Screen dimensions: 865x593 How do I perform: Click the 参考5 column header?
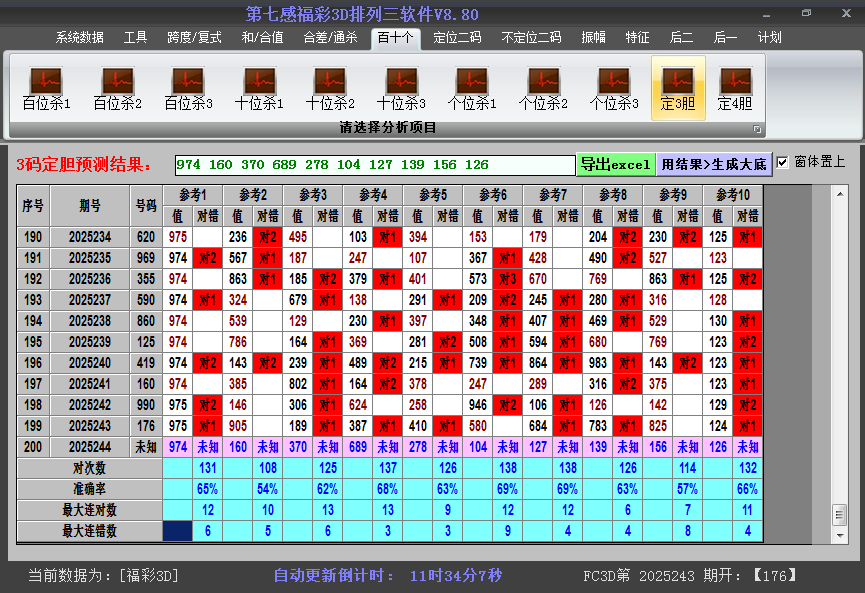[433, 195]
